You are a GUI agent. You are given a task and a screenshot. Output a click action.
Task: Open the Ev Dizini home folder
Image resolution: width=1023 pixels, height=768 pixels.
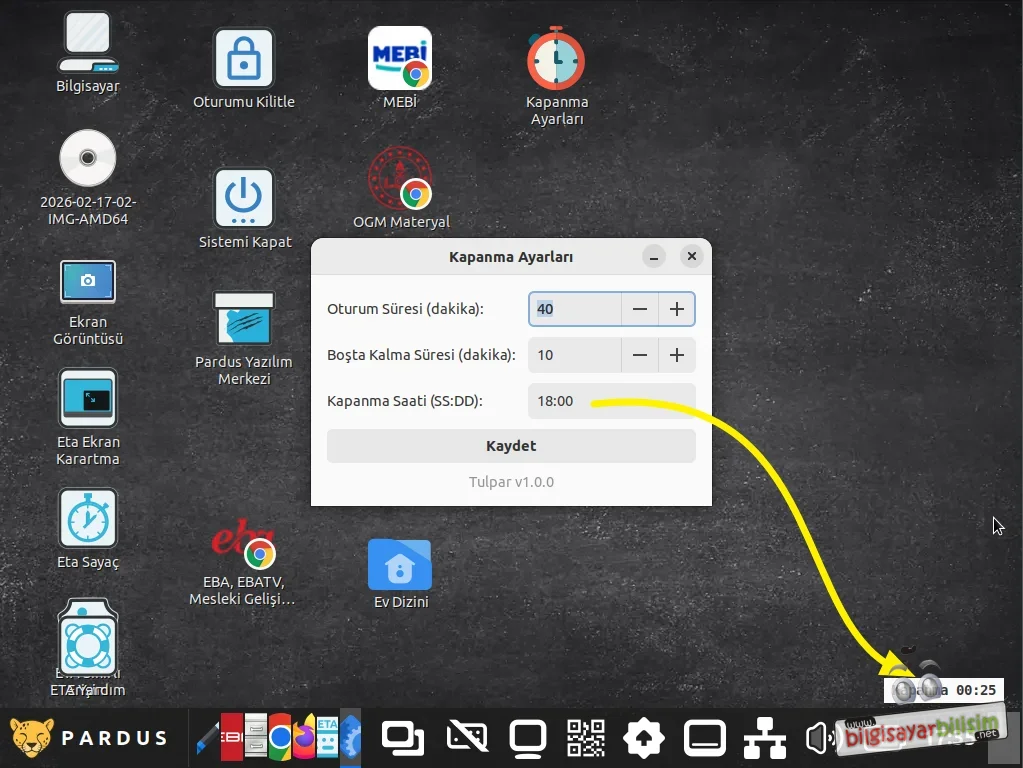tap(399, 566)
